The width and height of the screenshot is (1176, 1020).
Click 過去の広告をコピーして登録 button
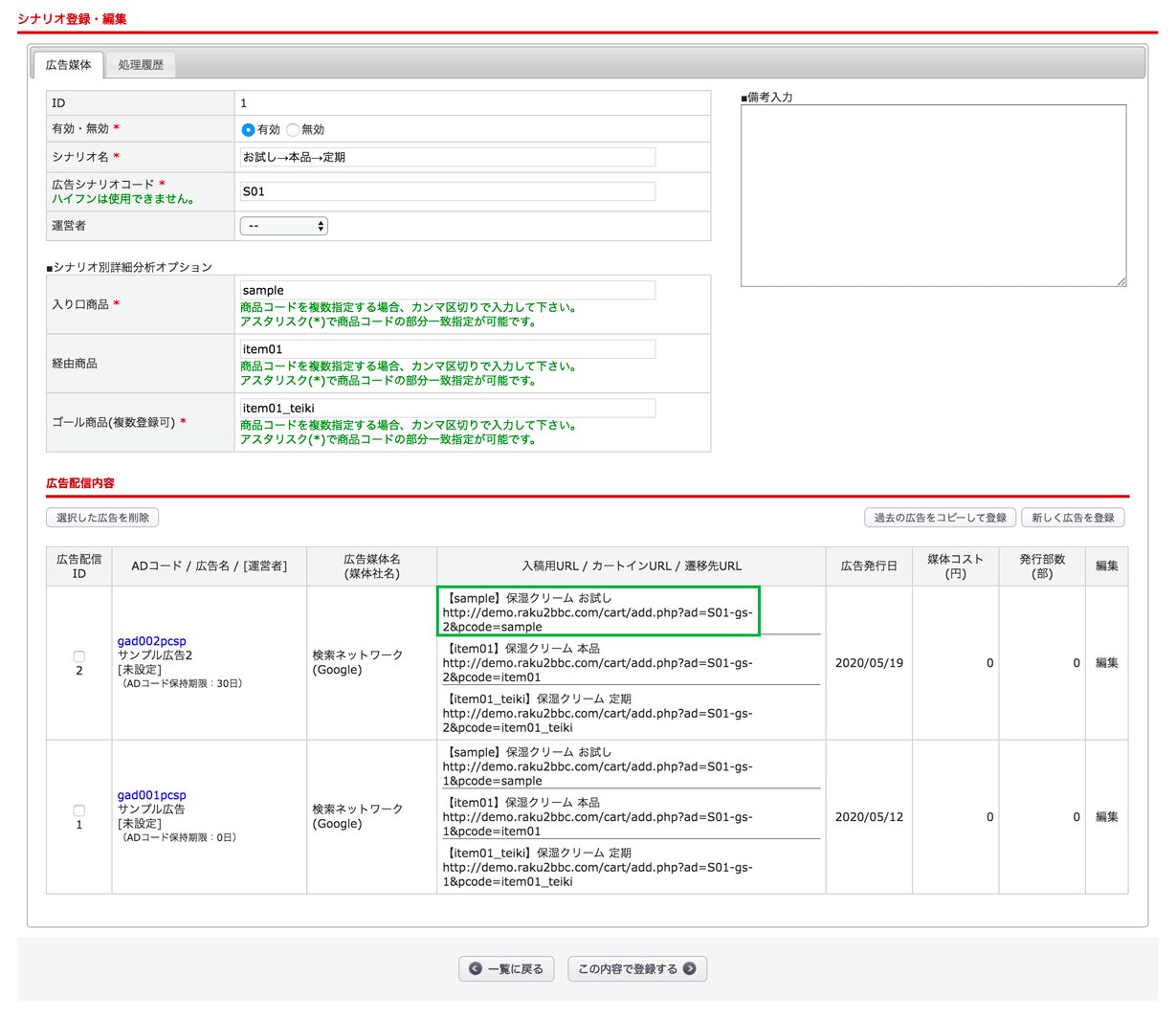(940, 518)
